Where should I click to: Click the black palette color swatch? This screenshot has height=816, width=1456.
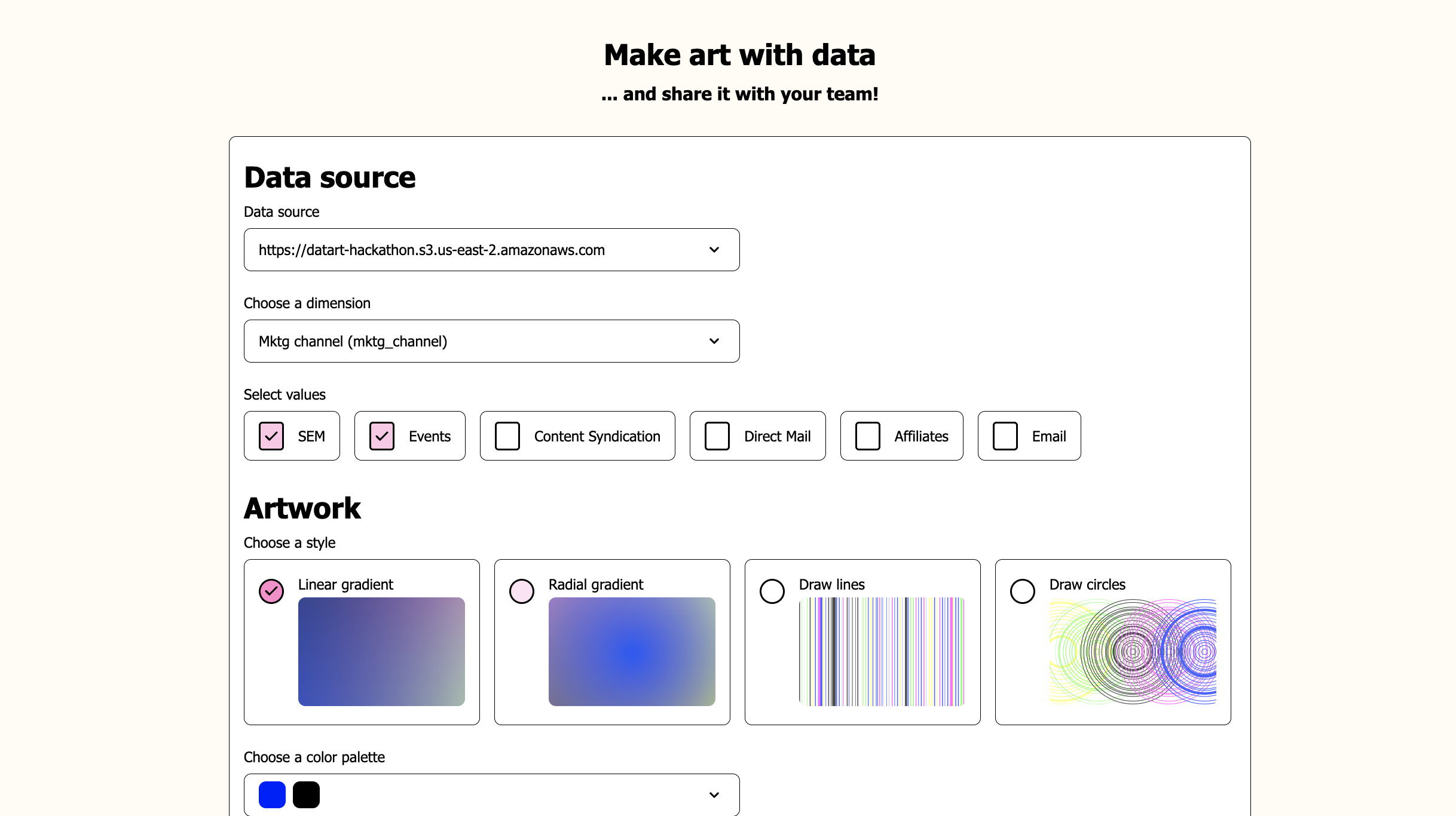(x=306, y=794)
